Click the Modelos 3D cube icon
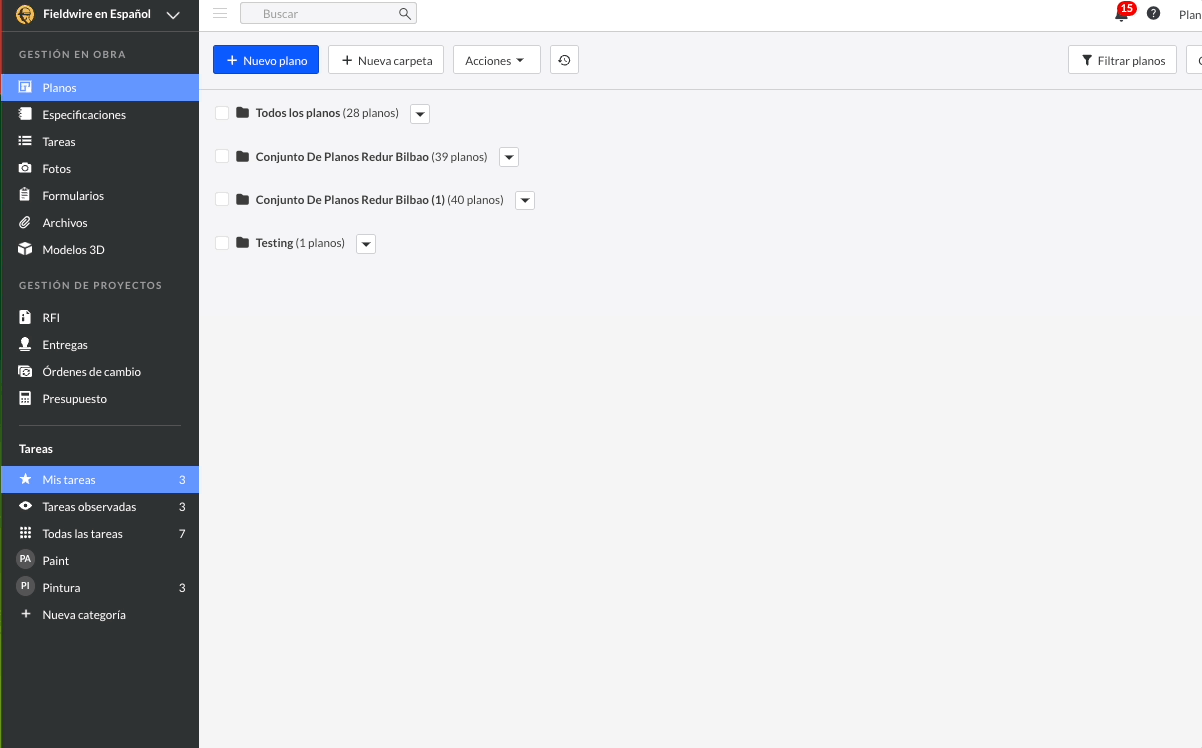 pyautogui.click(x=25, y=249)
